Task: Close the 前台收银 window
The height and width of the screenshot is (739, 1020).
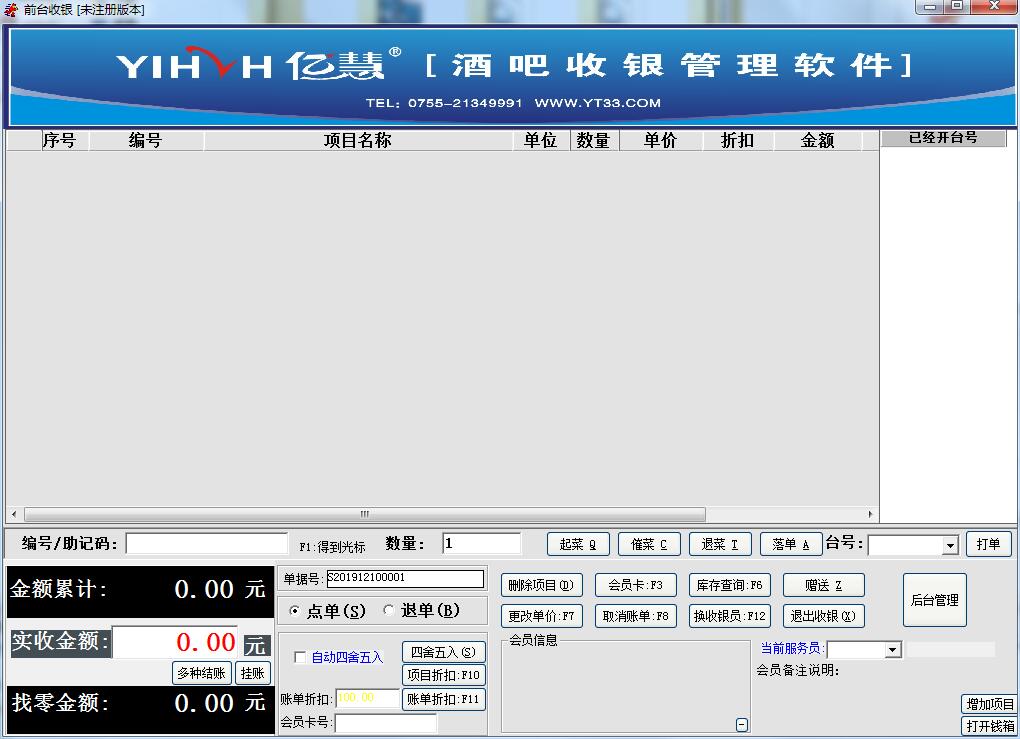Action: coord(994,7)
